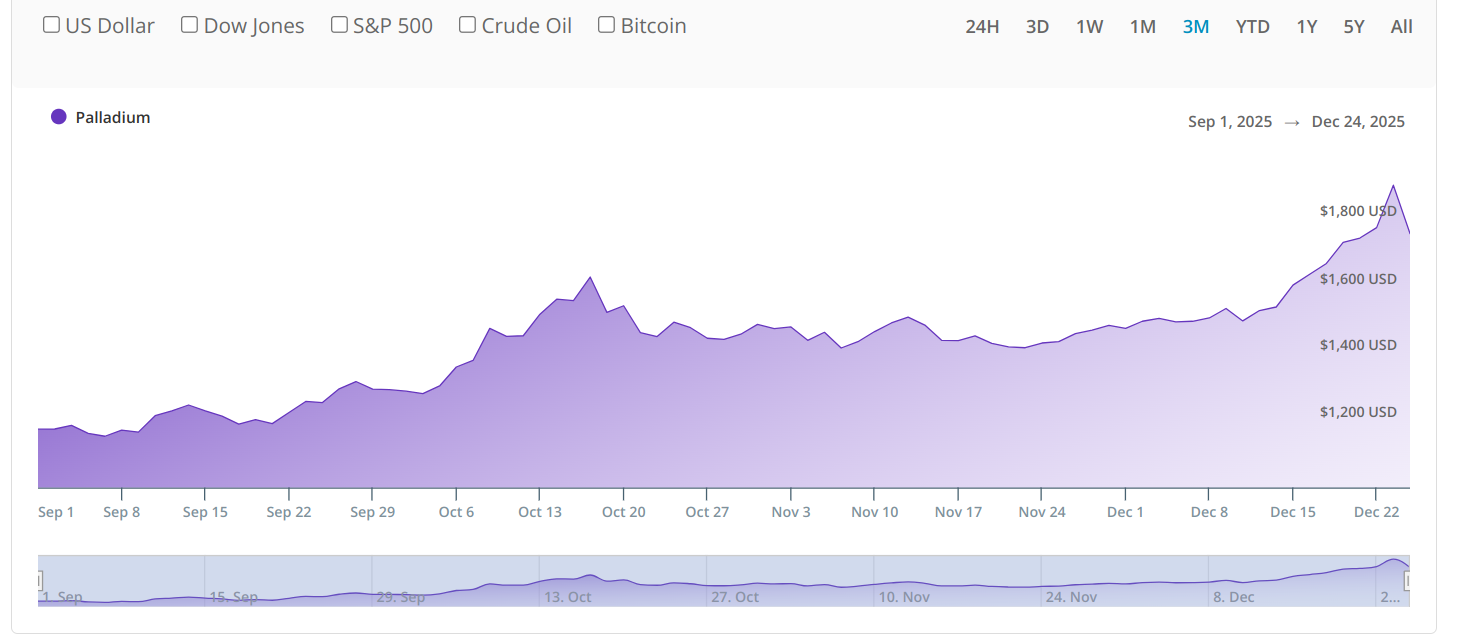This screenshot has width=1463, height=637.
Task: Show All price history
Action: (x=1401, y=27)
